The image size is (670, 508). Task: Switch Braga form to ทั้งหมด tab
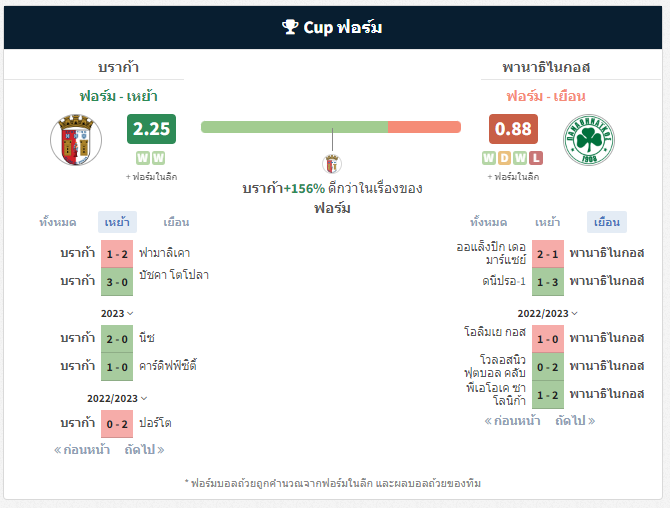click(58, 222)
